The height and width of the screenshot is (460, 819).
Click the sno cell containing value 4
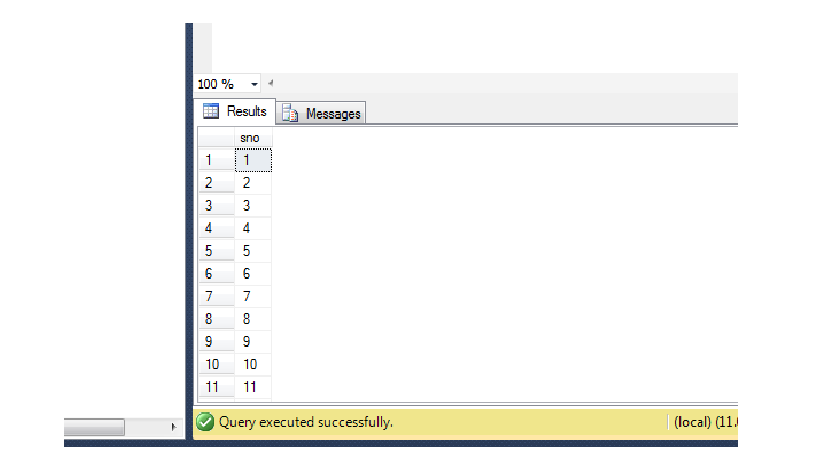(x=252, y=228)
